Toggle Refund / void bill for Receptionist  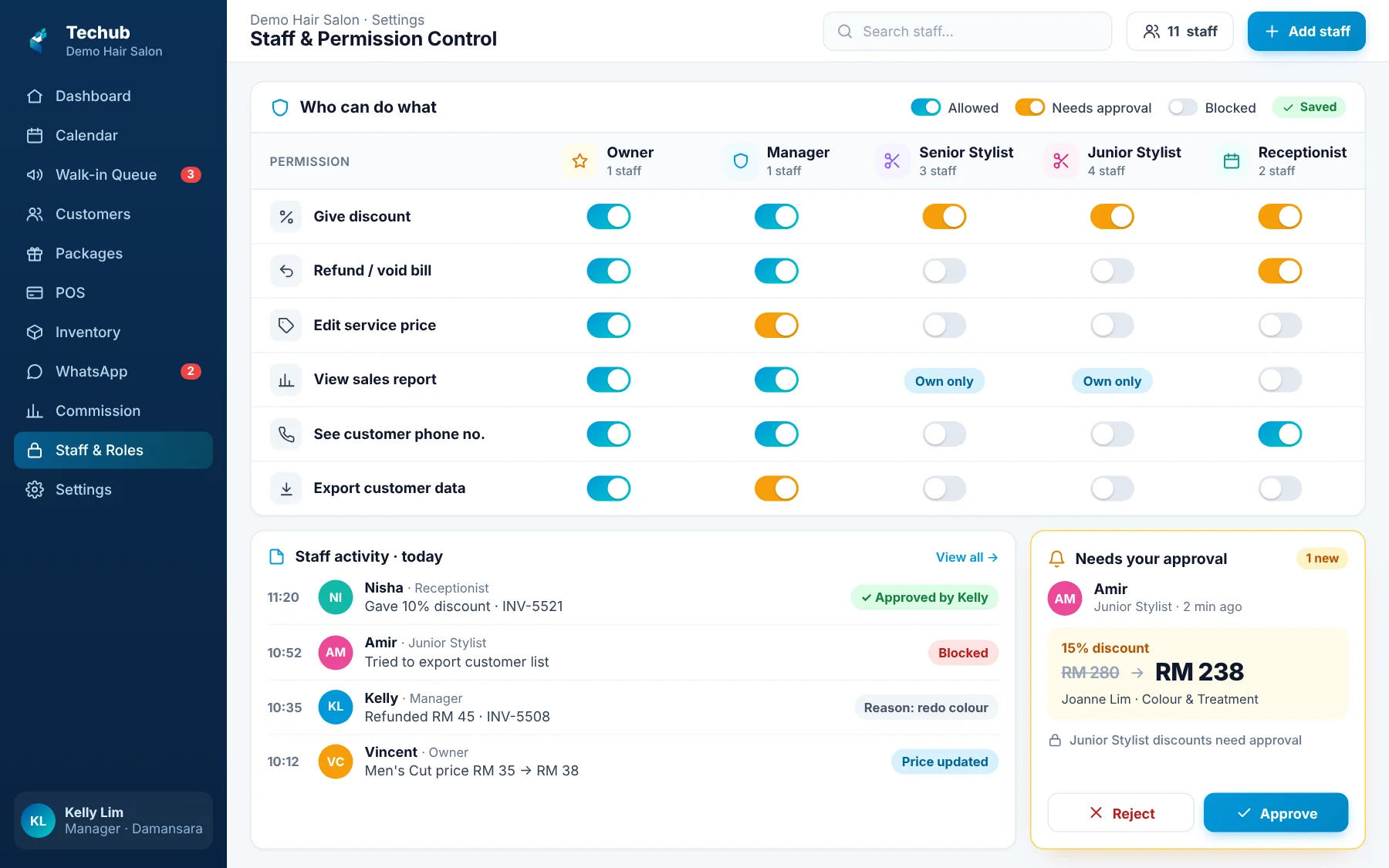coord(1280,271)
